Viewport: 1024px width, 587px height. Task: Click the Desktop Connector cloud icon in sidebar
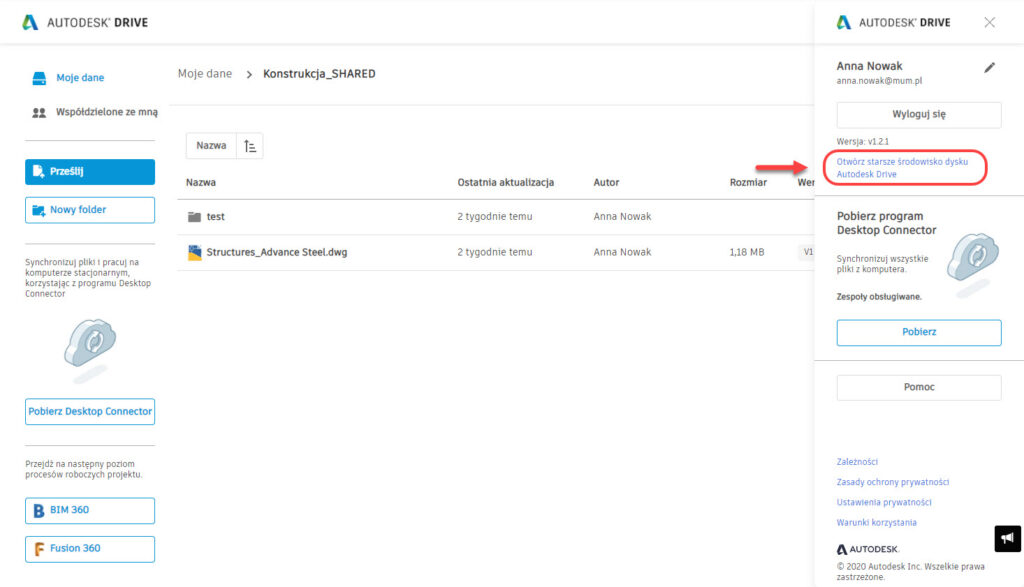point(90,346)
